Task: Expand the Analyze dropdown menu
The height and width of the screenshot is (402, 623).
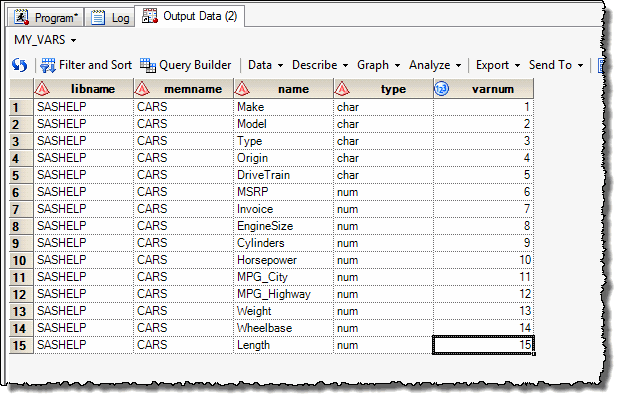Action: 435,65
